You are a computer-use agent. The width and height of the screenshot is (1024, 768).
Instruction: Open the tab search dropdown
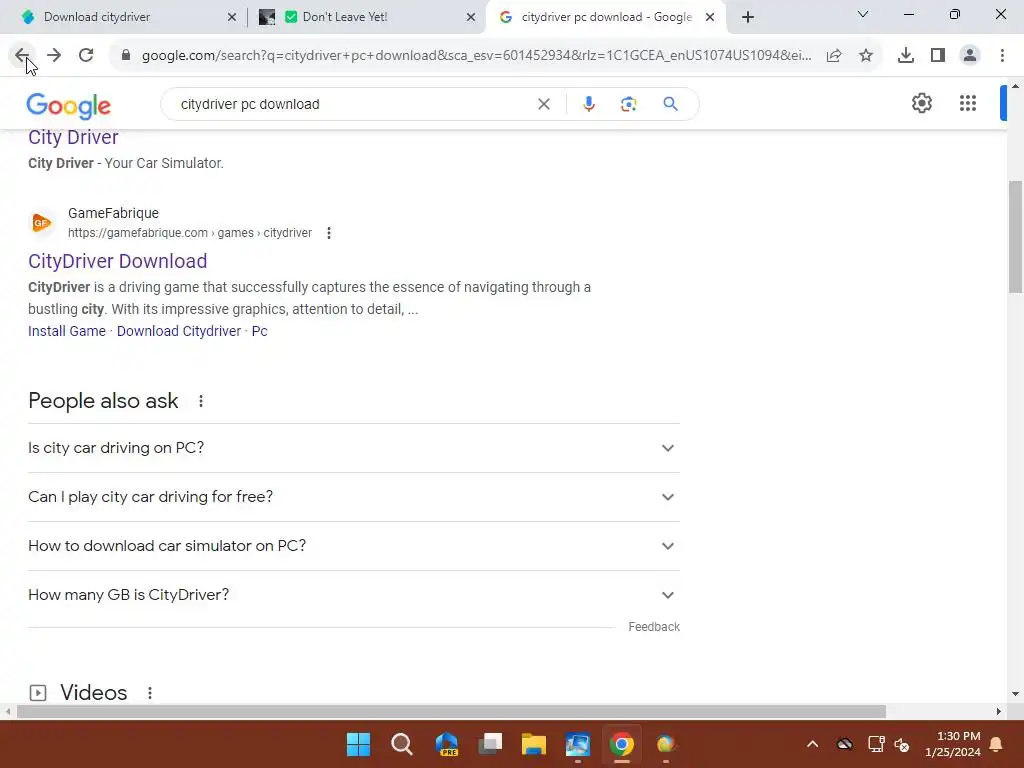tap(863, 14)
